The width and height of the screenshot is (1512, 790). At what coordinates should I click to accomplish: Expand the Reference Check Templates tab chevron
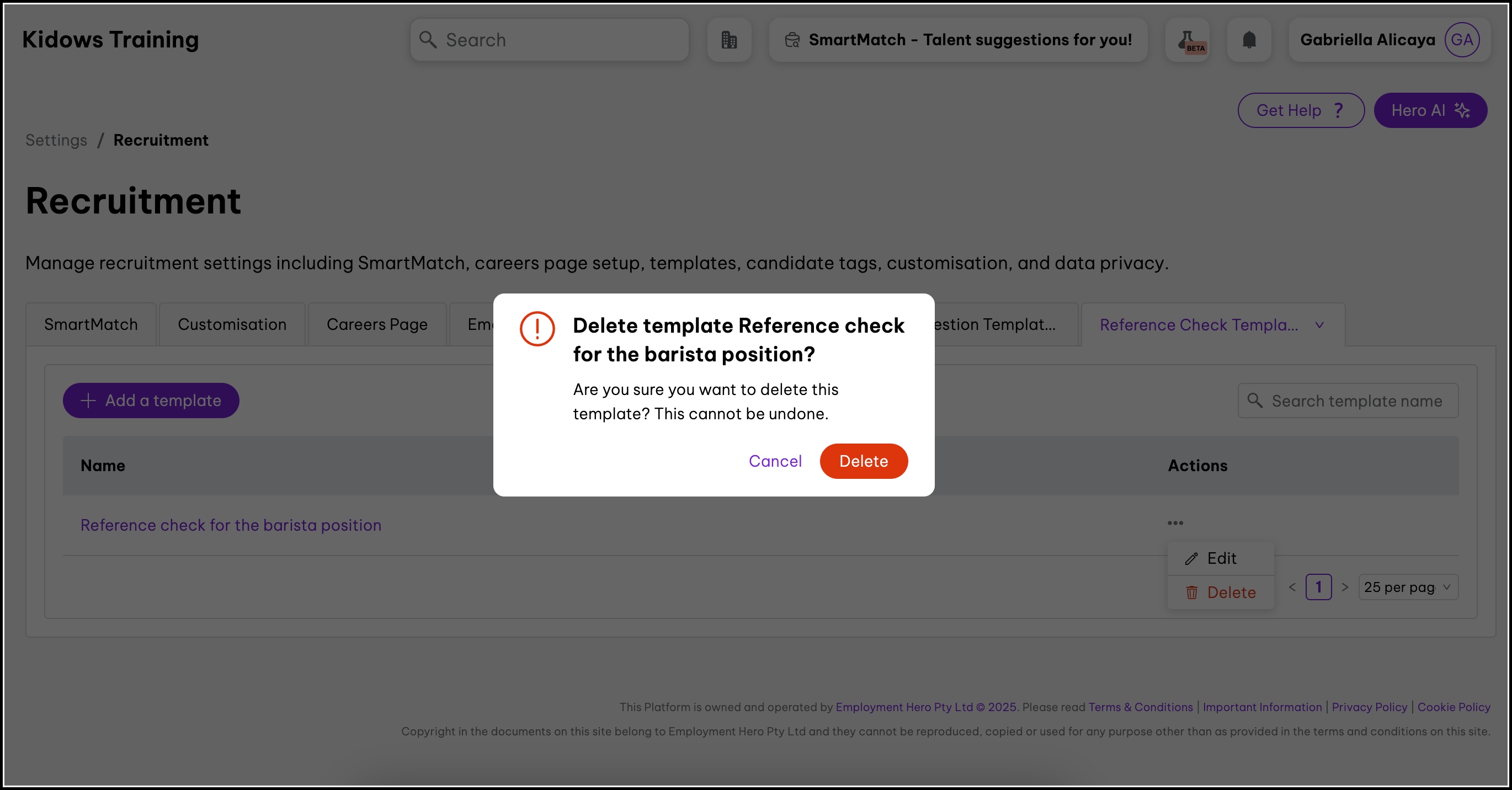pyautogui.click(x=1319, y=325)
